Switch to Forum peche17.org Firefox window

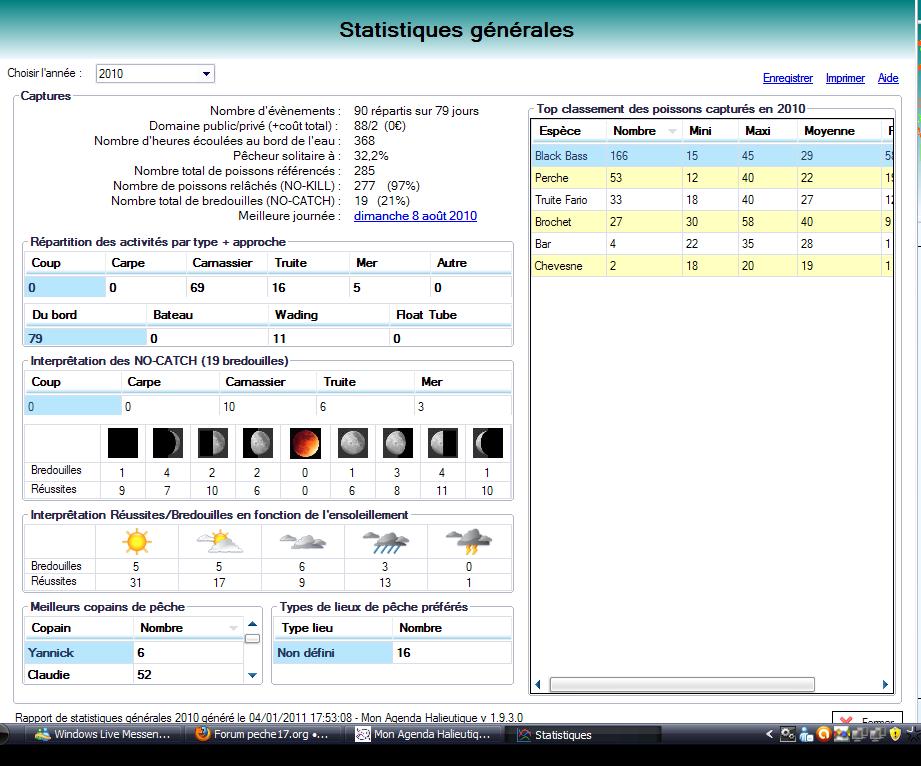click(x=261, y=734)
